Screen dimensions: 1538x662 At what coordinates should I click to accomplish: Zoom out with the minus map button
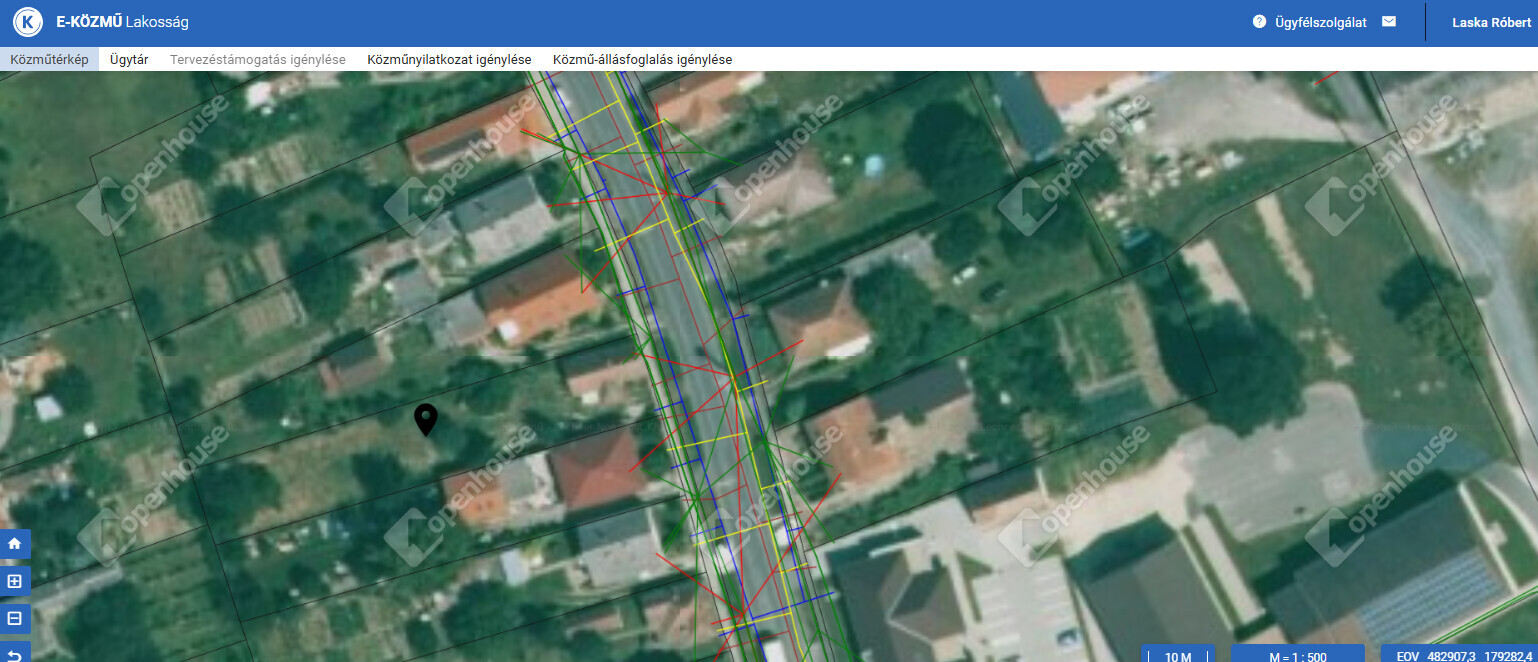click(x=15, y=618)
